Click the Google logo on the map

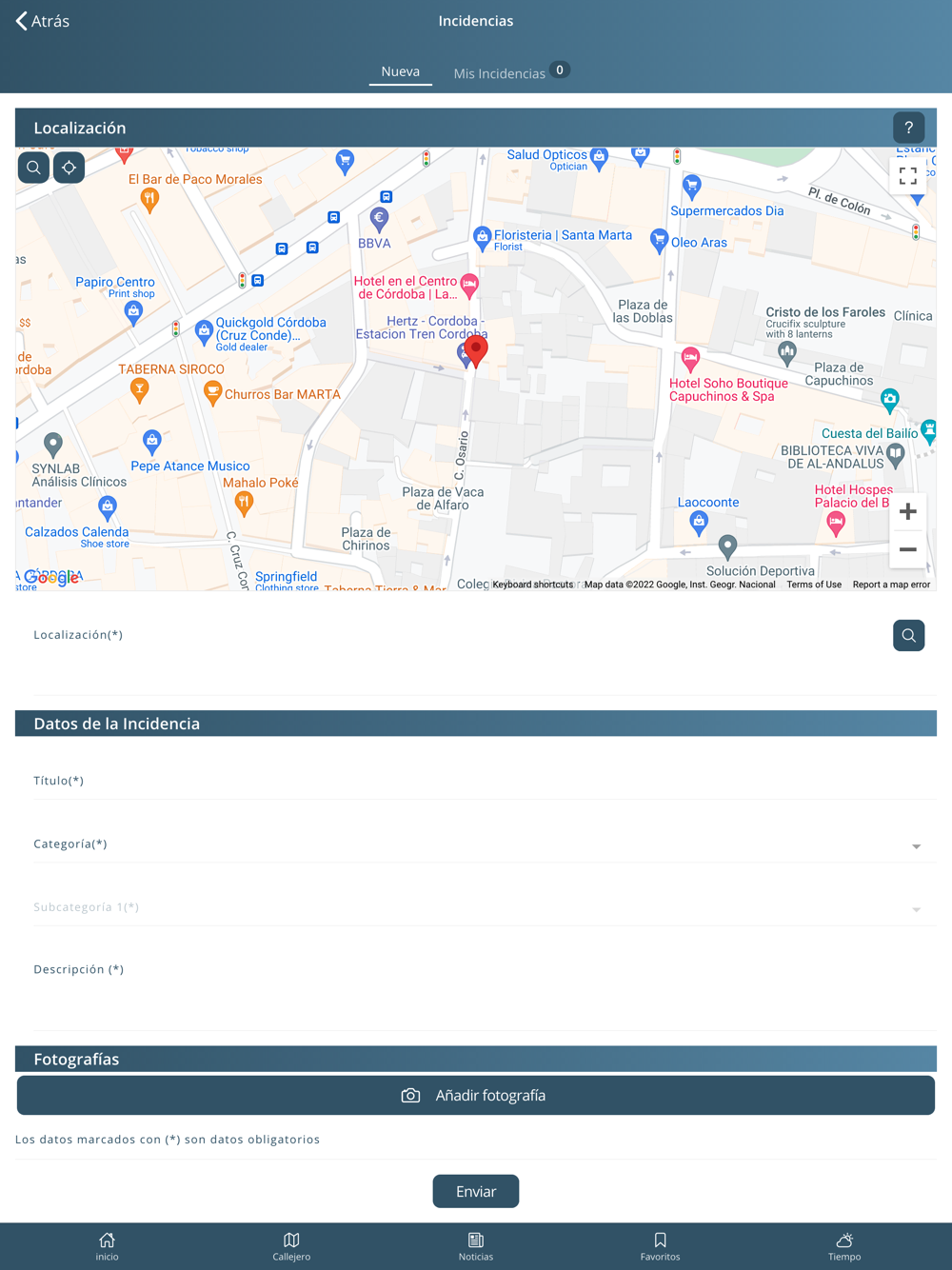click(51, 577)
